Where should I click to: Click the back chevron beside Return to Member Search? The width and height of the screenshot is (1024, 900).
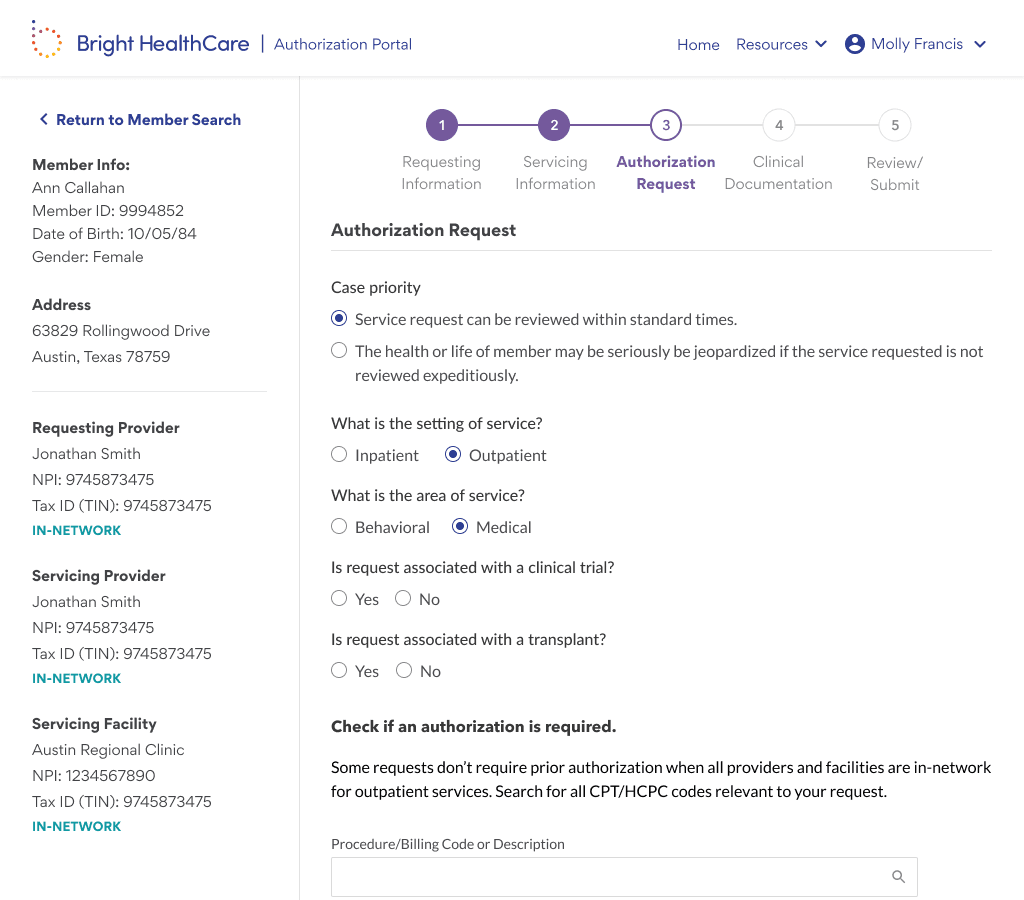click(x=44, y=119)
